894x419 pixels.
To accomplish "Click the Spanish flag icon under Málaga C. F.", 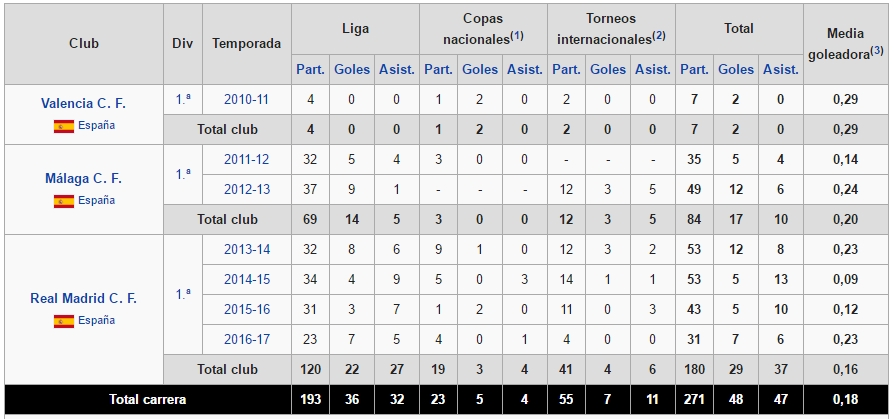I will pos(64,201).
